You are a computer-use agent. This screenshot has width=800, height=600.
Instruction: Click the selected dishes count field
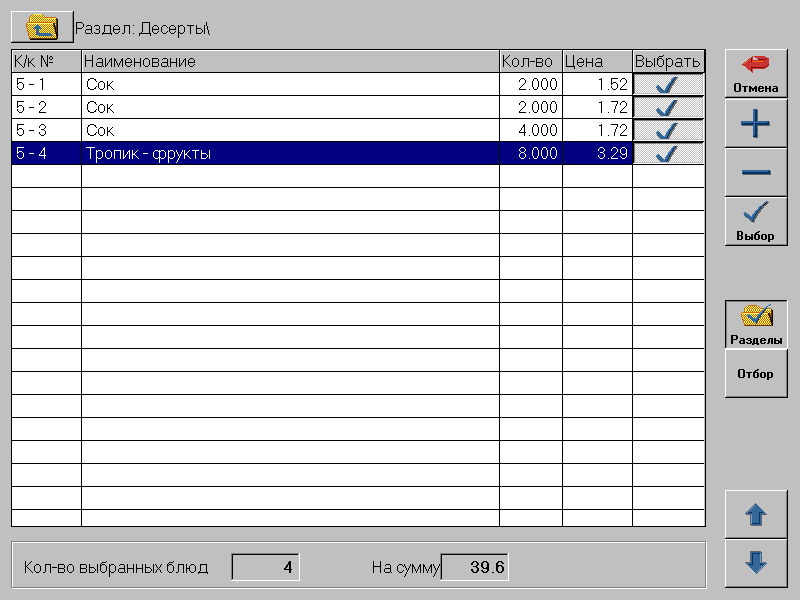pyautogui.click(x=265, y=567)
